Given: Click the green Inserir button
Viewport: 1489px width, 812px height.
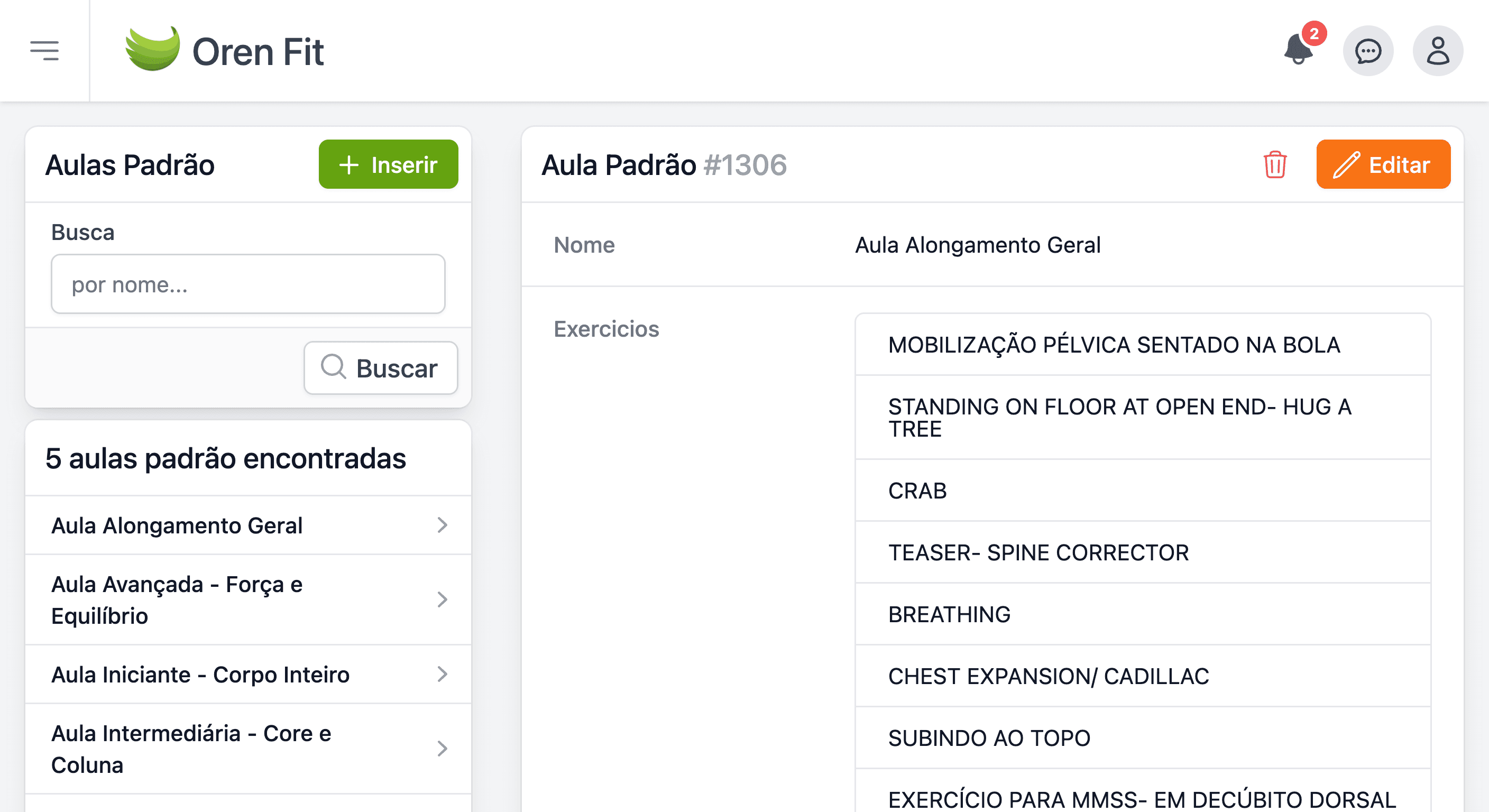Looking at the screenshot, I should coord(388,165).
